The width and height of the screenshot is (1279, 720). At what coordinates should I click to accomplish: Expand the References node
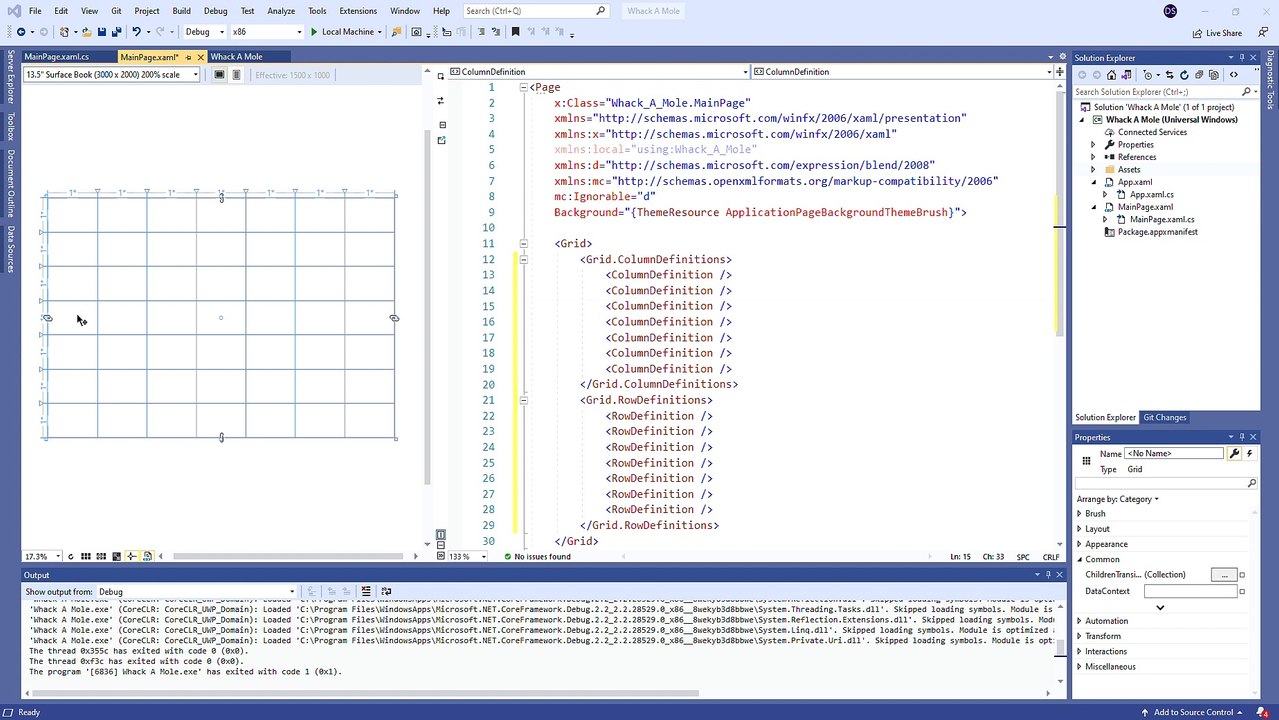click(x=1093, y=157)
